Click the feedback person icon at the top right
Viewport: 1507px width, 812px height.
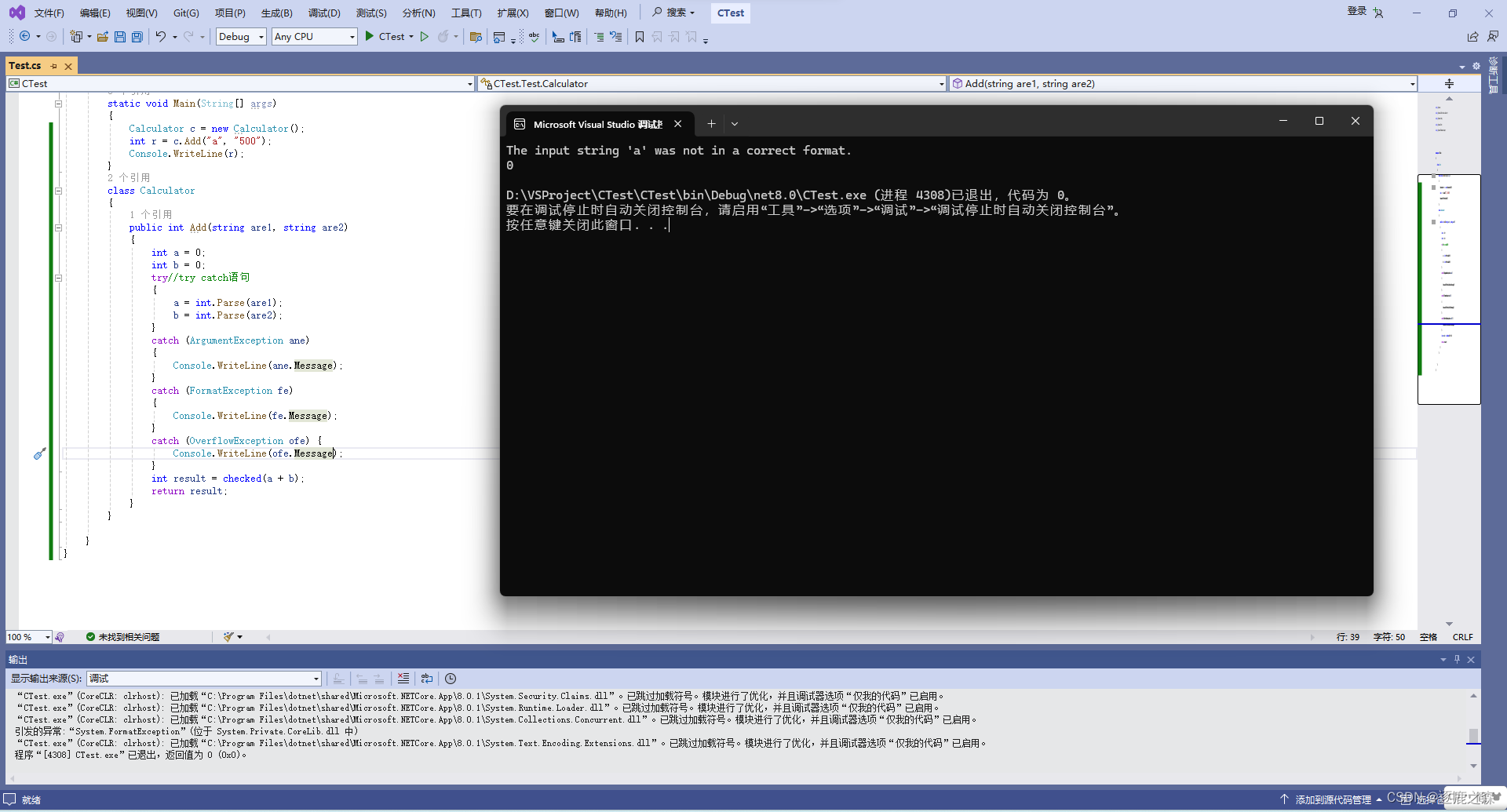coord(1493,36)
